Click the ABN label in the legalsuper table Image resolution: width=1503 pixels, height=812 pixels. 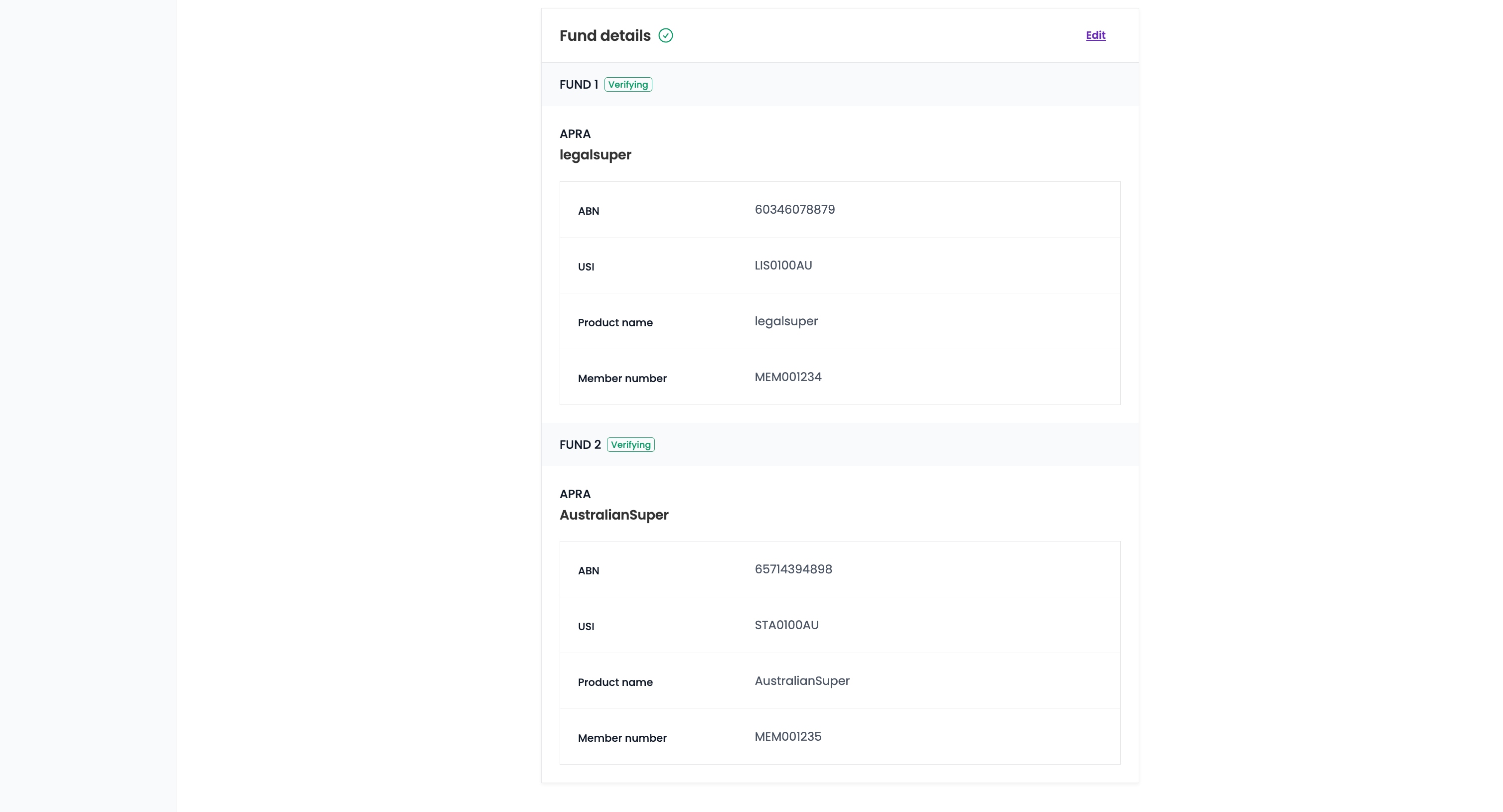[588, 211]
